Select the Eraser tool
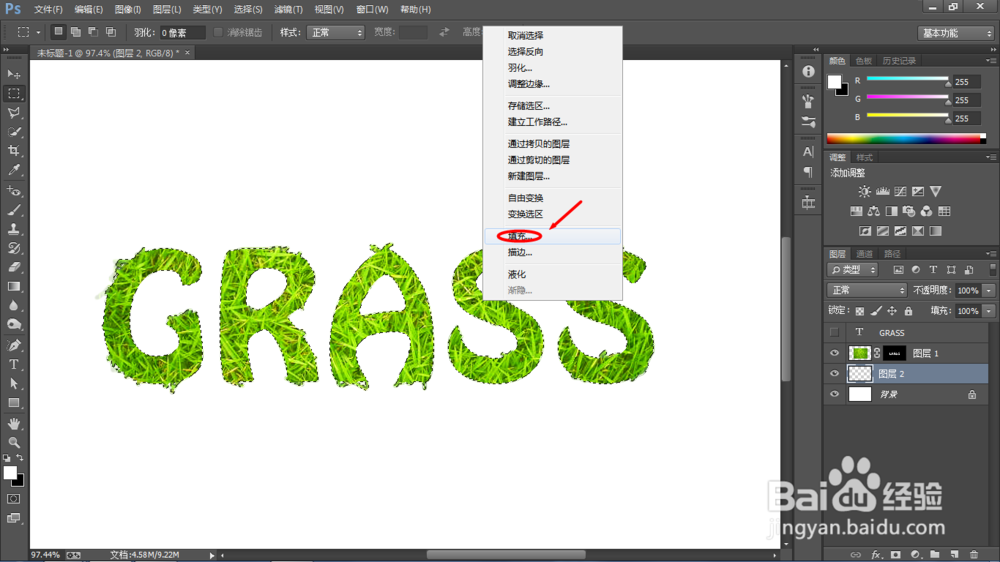 point(13,267)
